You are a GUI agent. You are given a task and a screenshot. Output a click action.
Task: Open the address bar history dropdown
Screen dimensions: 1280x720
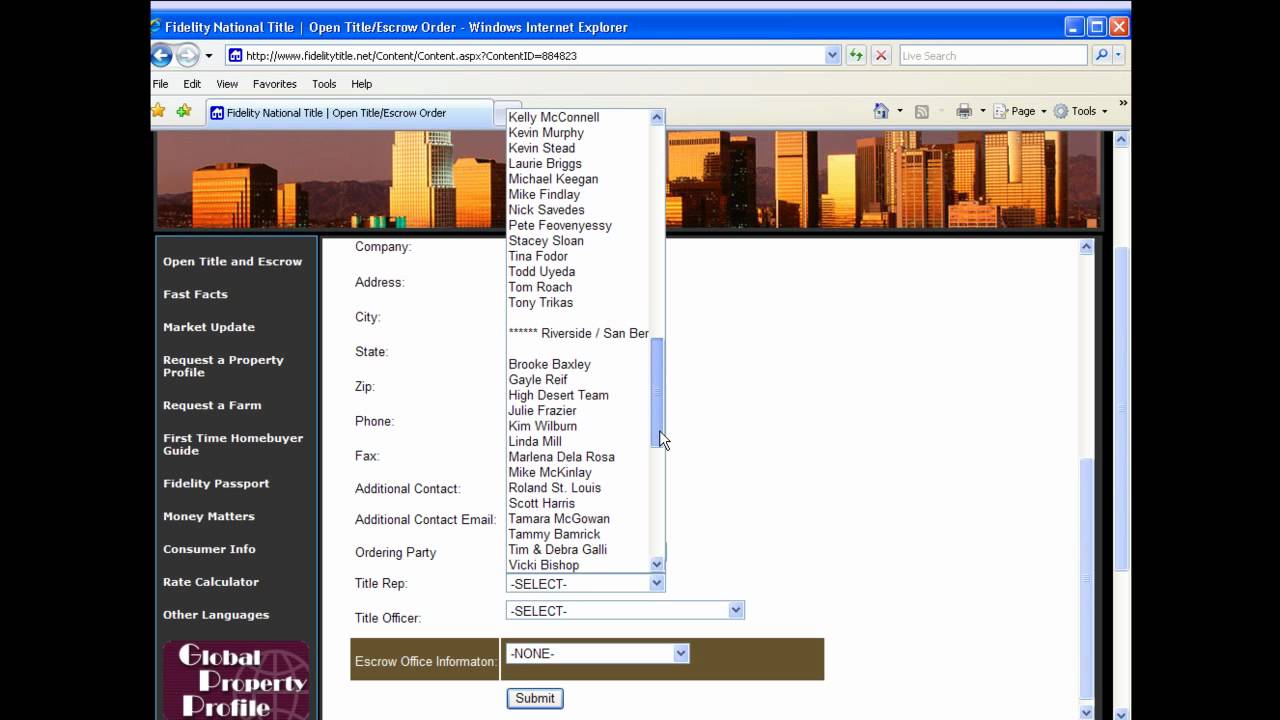(832, 56)
